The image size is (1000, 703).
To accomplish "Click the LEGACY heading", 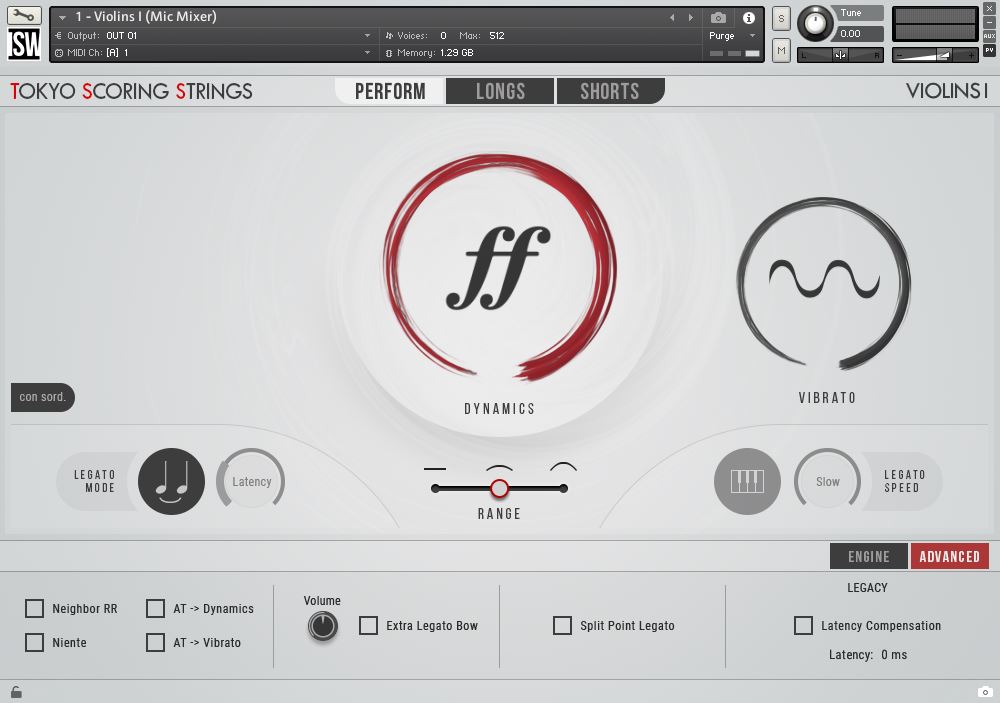I will (x=867, y=588).
